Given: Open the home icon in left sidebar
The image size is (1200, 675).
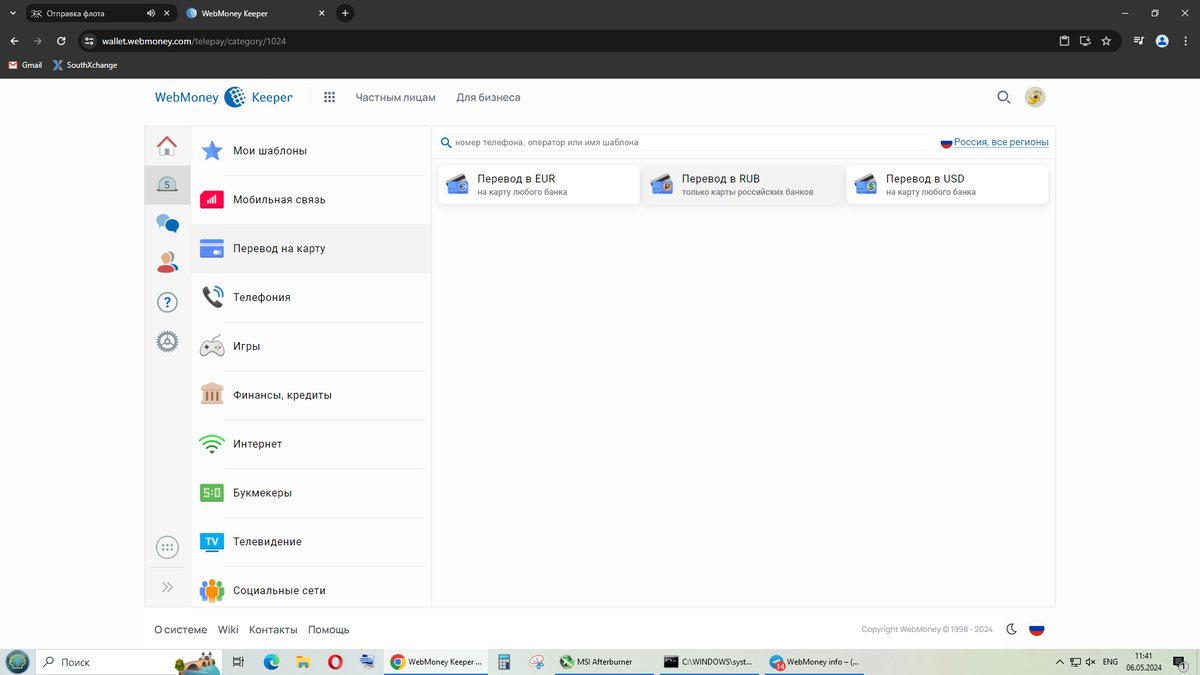Looking at the screenshot, I should point(167,146).
